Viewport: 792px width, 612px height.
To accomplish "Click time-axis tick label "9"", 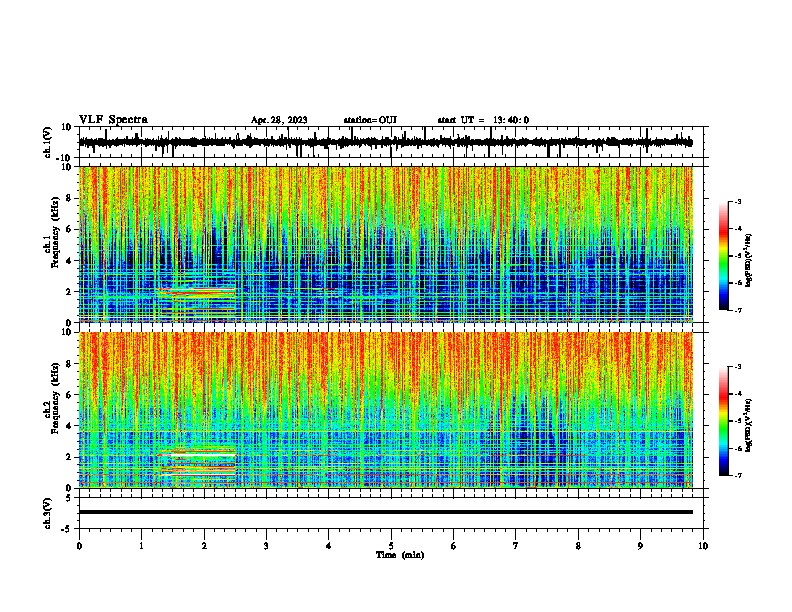I will point(640,546).
